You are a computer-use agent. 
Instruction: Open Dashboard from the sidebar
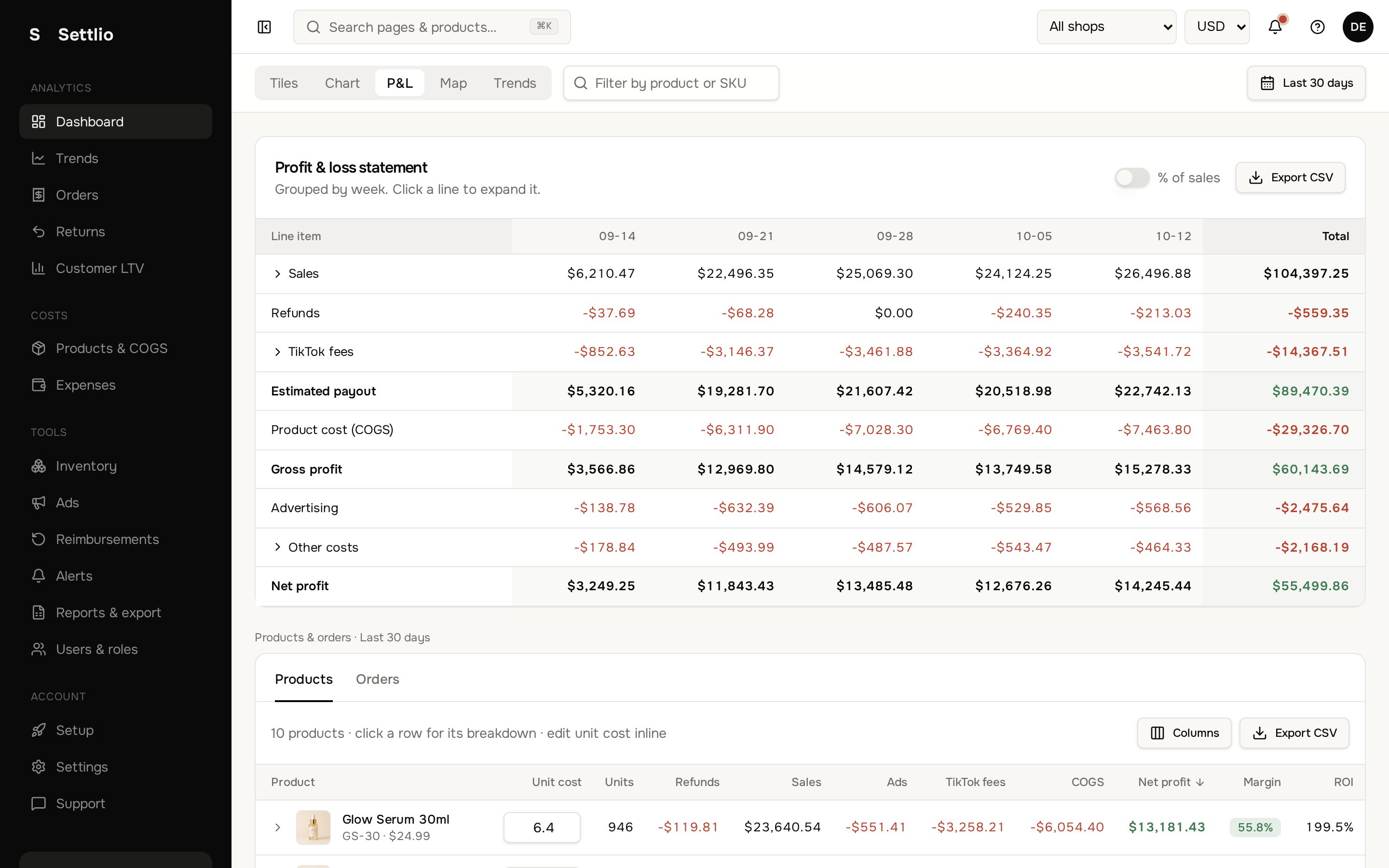pyautogui.click(x=115, y=122)
